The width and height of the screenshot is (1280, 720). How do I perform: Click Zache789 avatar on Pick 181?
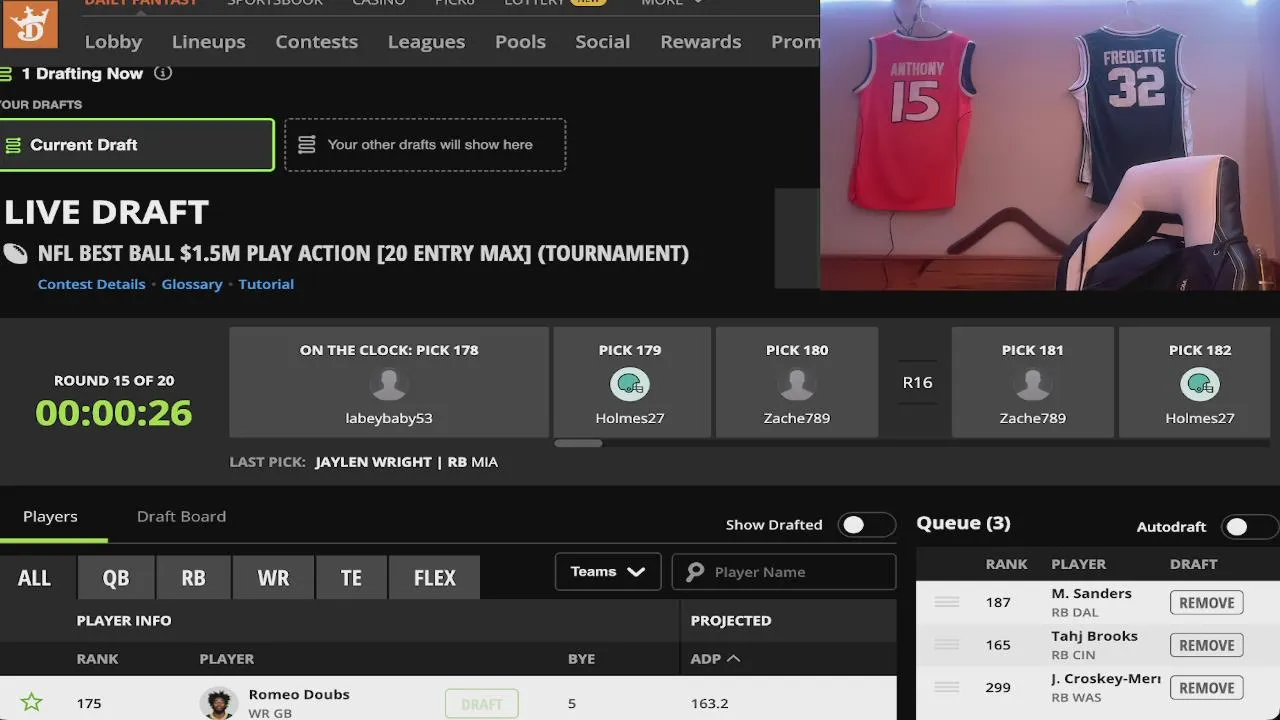pos(1033,384)
